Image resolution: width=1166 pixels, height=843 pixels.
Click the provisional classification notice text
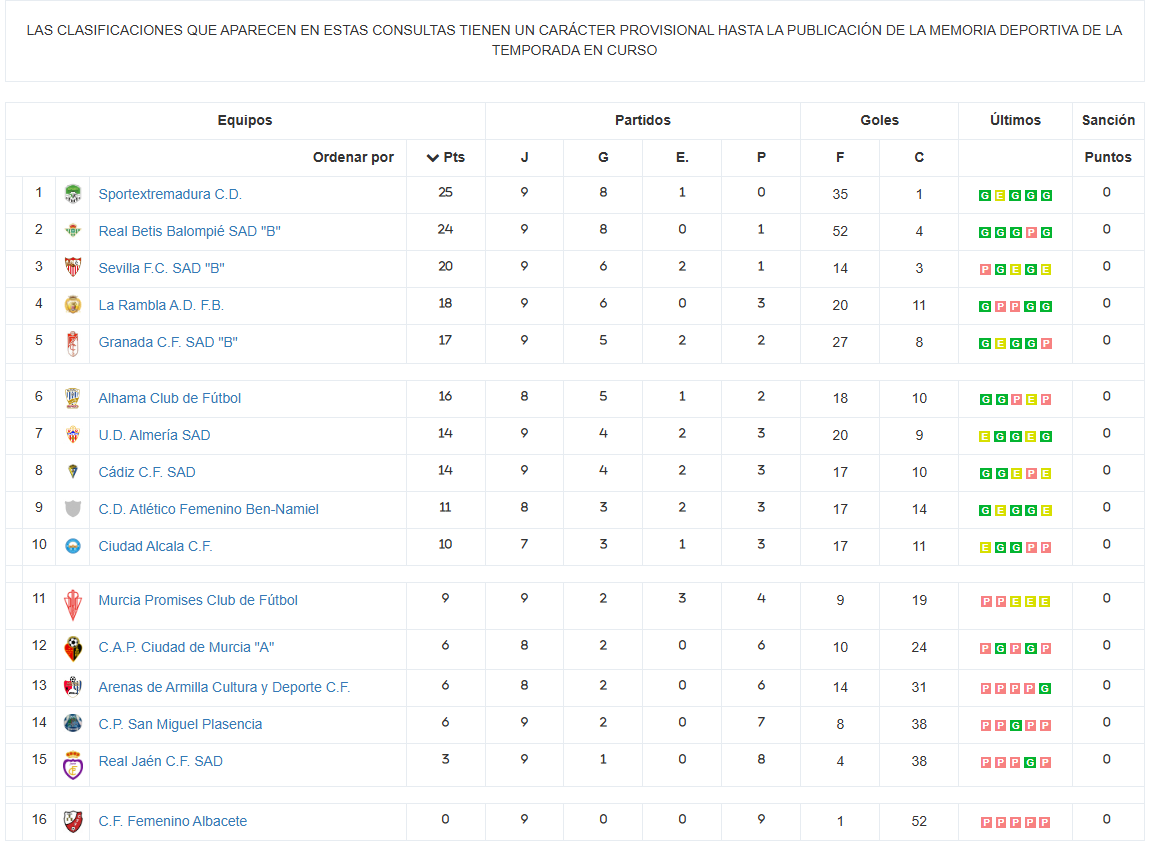[574, 40]
